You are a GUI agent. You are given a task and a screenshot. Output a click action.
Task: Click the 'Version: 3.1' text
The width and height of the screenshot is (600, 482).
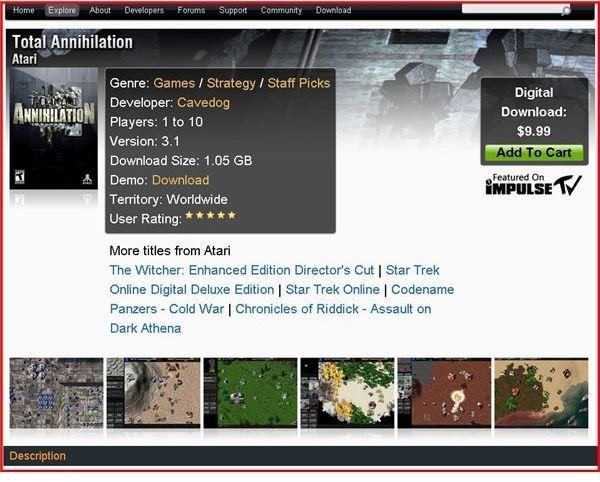145,141
